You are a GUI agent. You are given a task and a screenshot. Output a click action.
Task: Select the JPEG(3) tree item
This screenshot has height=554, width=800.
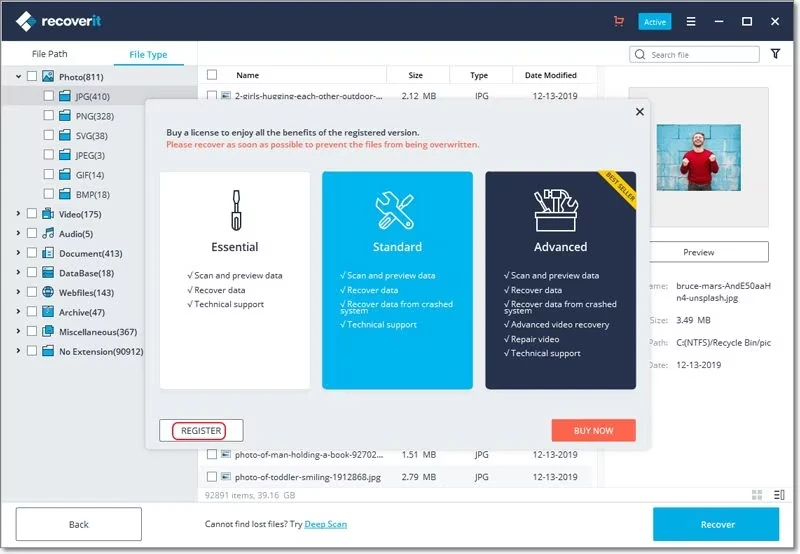point(90,155)
